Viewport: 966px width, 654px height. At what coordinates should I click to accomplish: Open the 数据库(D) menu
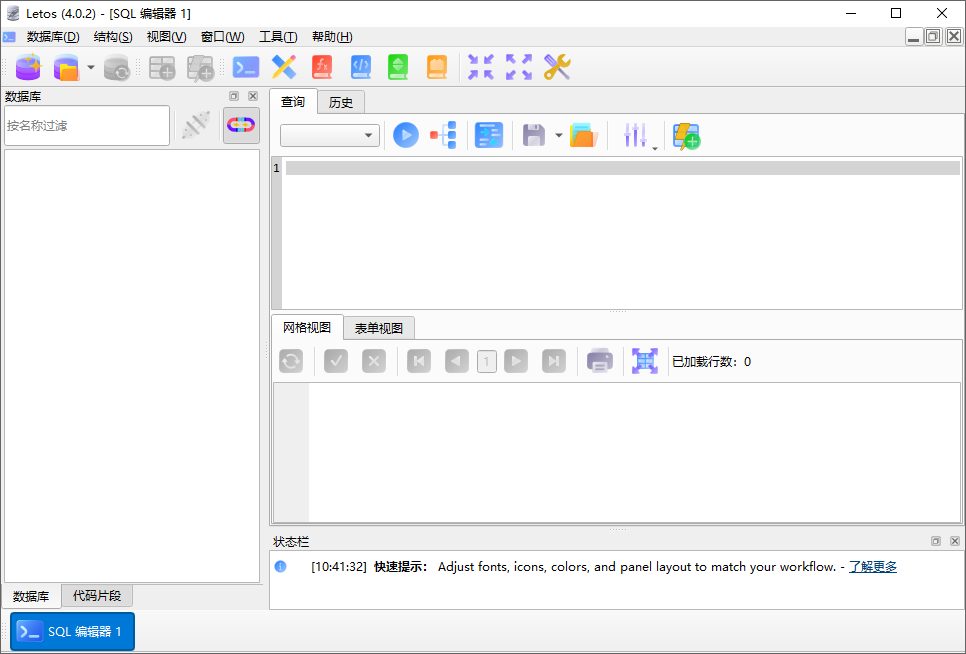click(53, 37)
